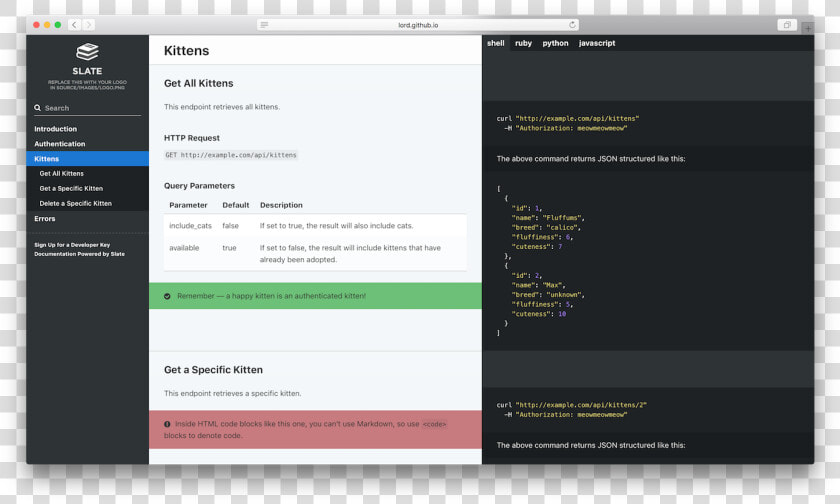
Task: Open Errors in the sidebar
Action: [x=44, y=219]
